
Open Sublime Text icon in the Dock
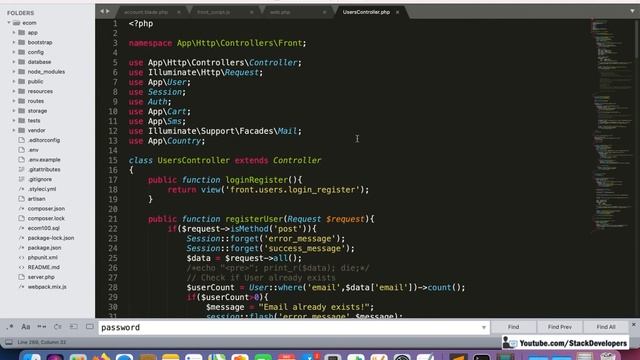coord(458,356)
